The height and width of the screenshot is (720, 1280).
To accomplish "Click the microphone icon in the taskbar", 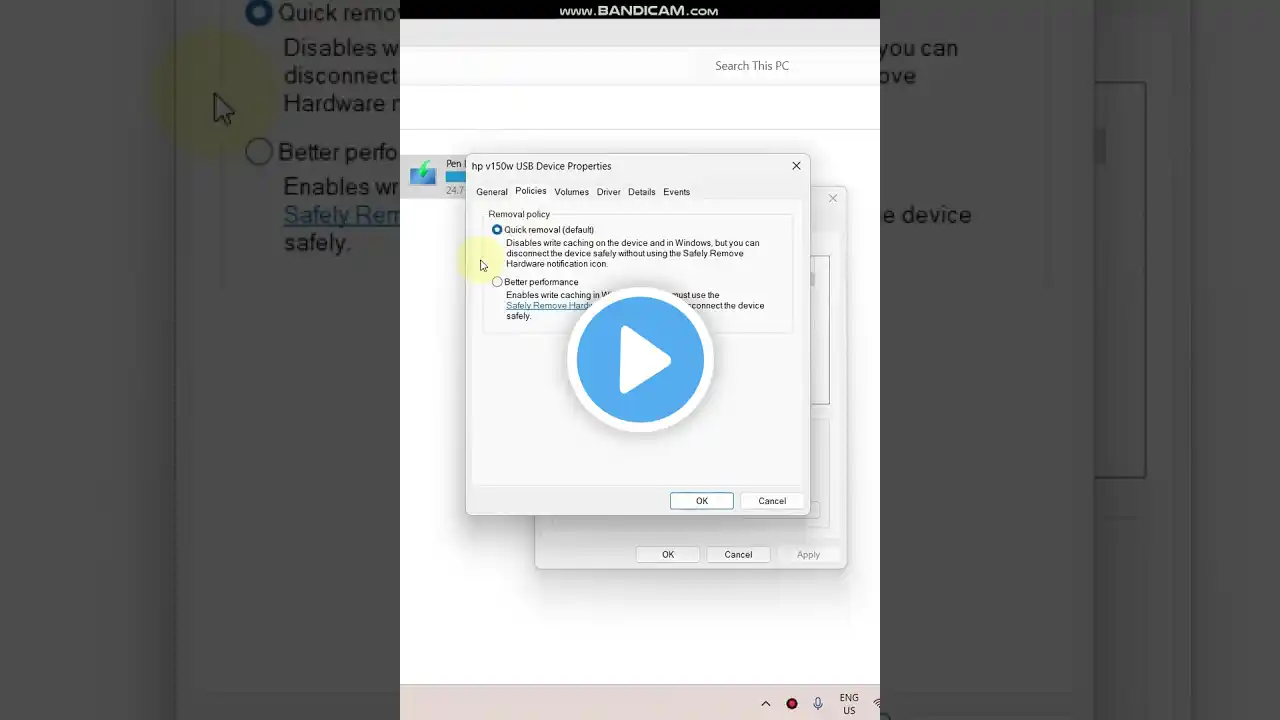I will point(818,704).
